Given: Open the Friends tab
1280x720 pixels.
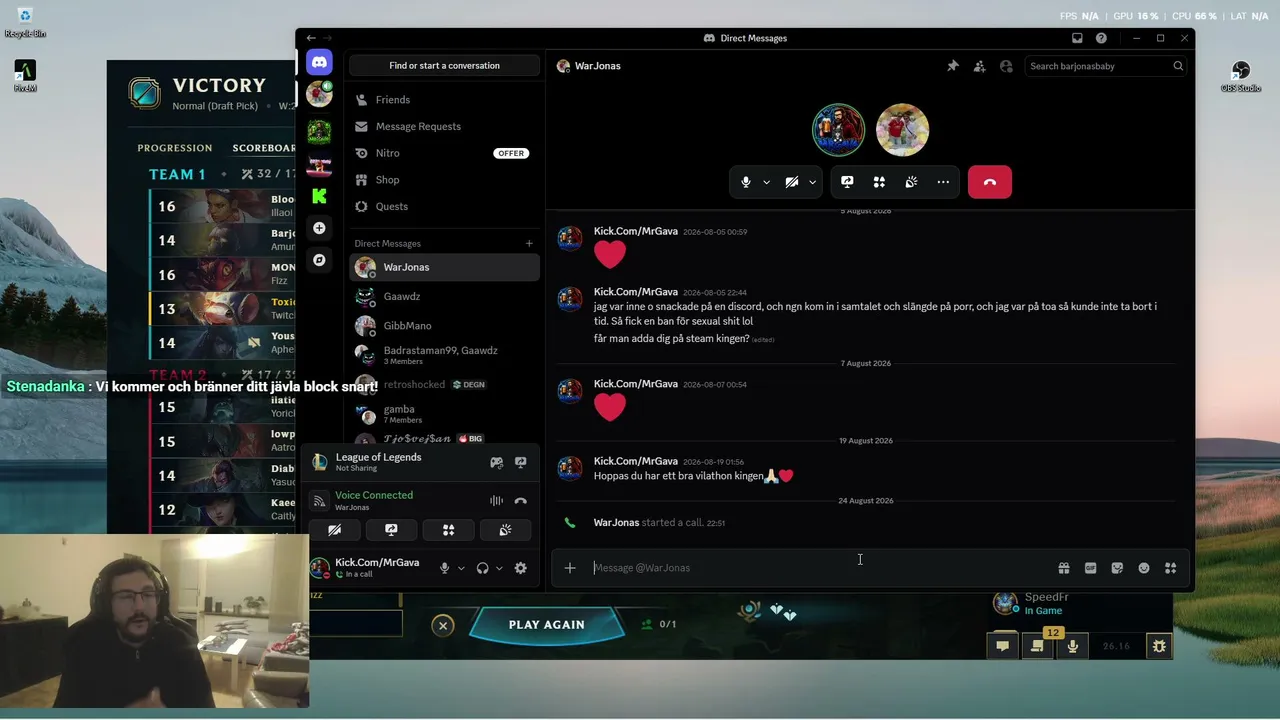Looking at the screenshot, I should point(444,100).
